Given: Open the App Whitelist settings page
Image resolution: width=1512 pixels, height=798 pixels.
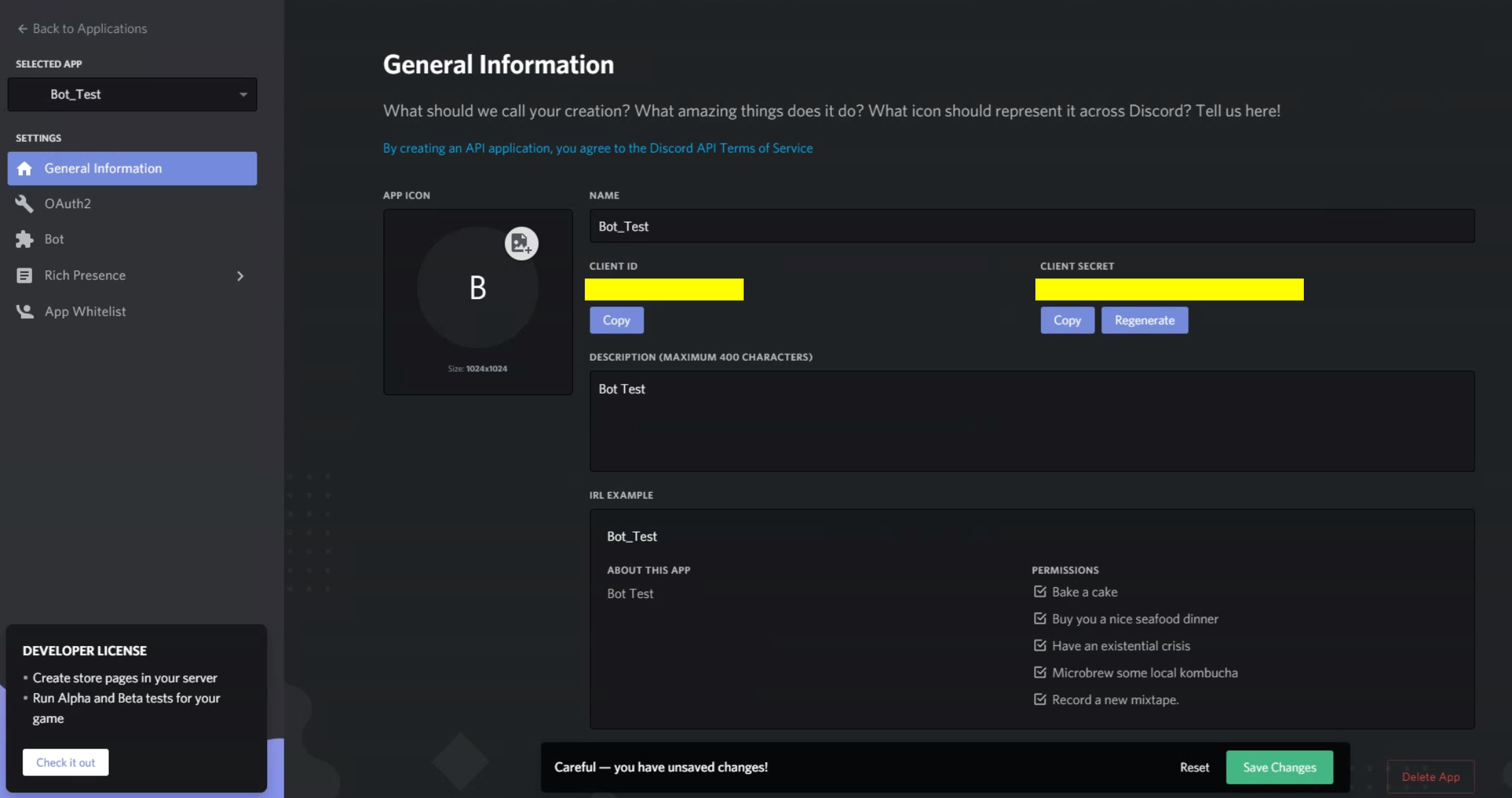Looking at the screenshot, I should (x=85, y=311).
